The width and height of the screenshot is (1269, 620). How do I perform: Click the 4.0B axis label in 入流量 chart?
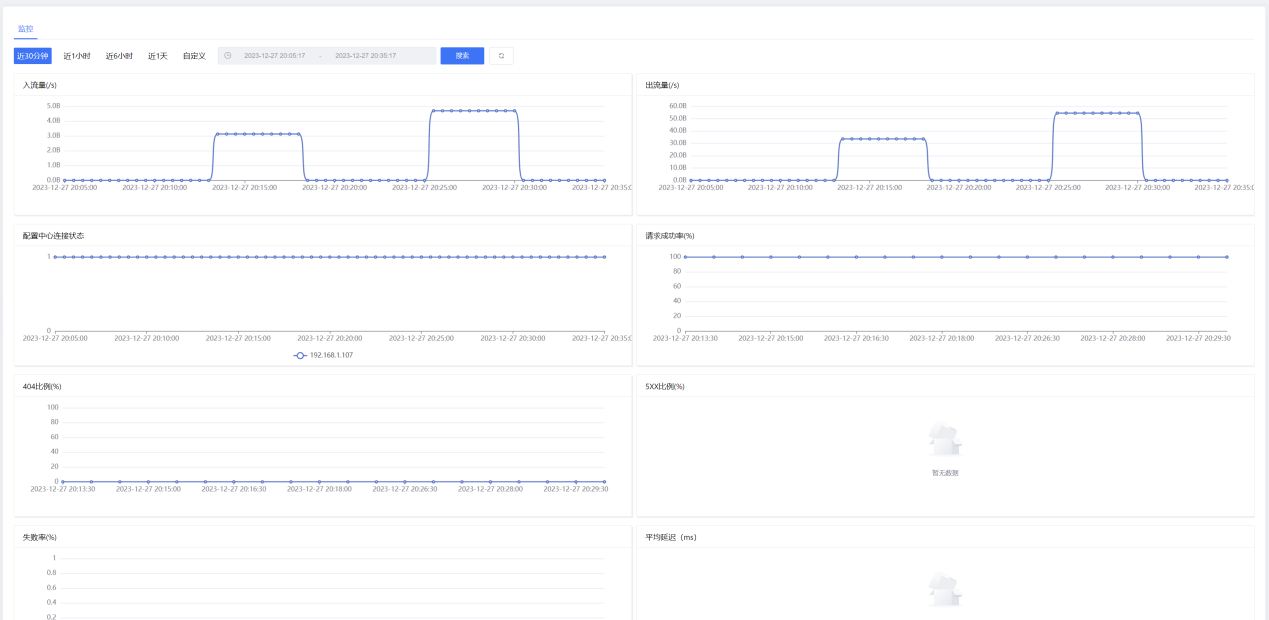(54, 120)
